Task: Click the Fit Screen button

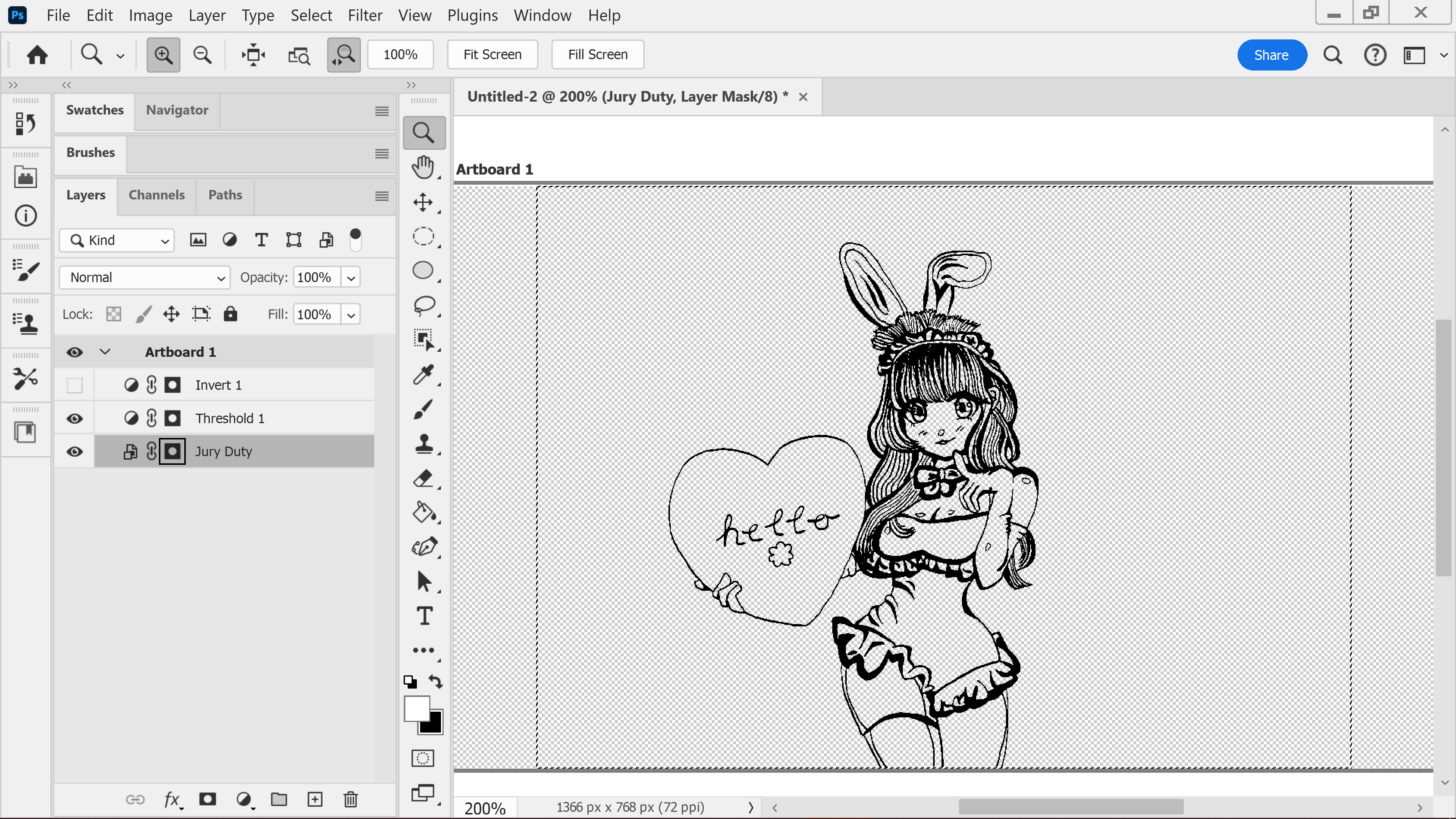Action: pyautogui.click(x=492, y=55)
